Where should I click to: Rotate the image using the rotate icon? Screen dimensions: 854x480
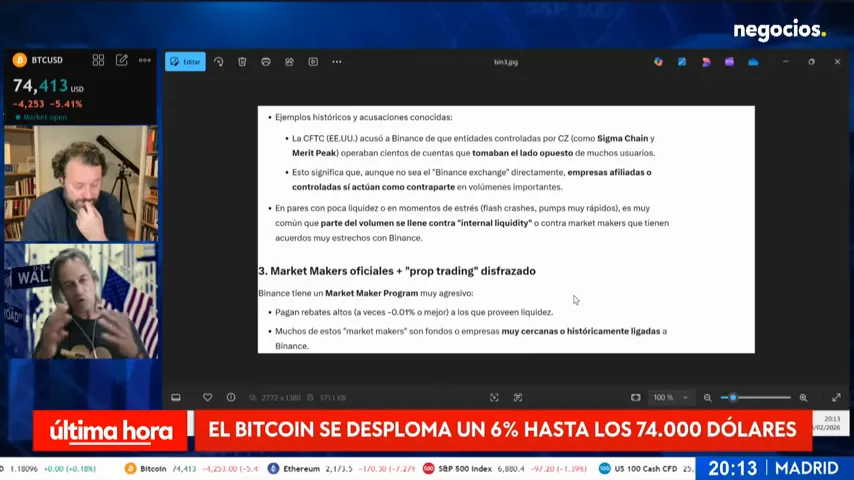point(218,62)
